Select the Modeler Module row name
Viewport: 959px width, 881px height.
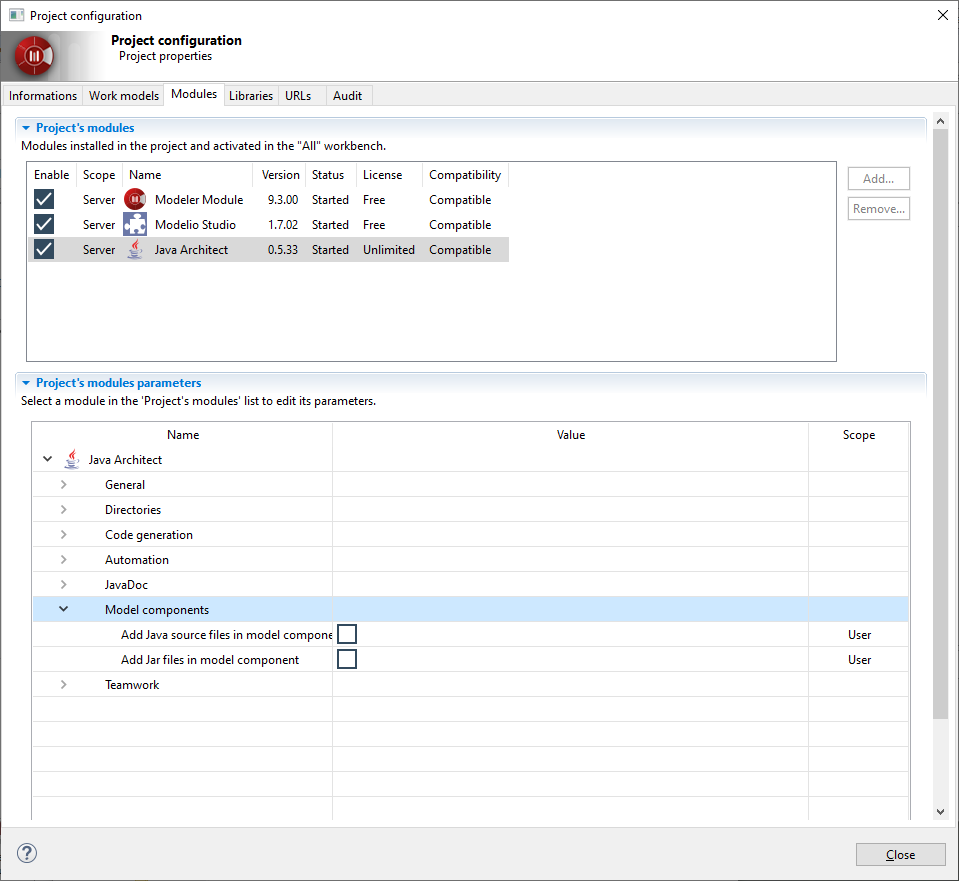point(199,200)
